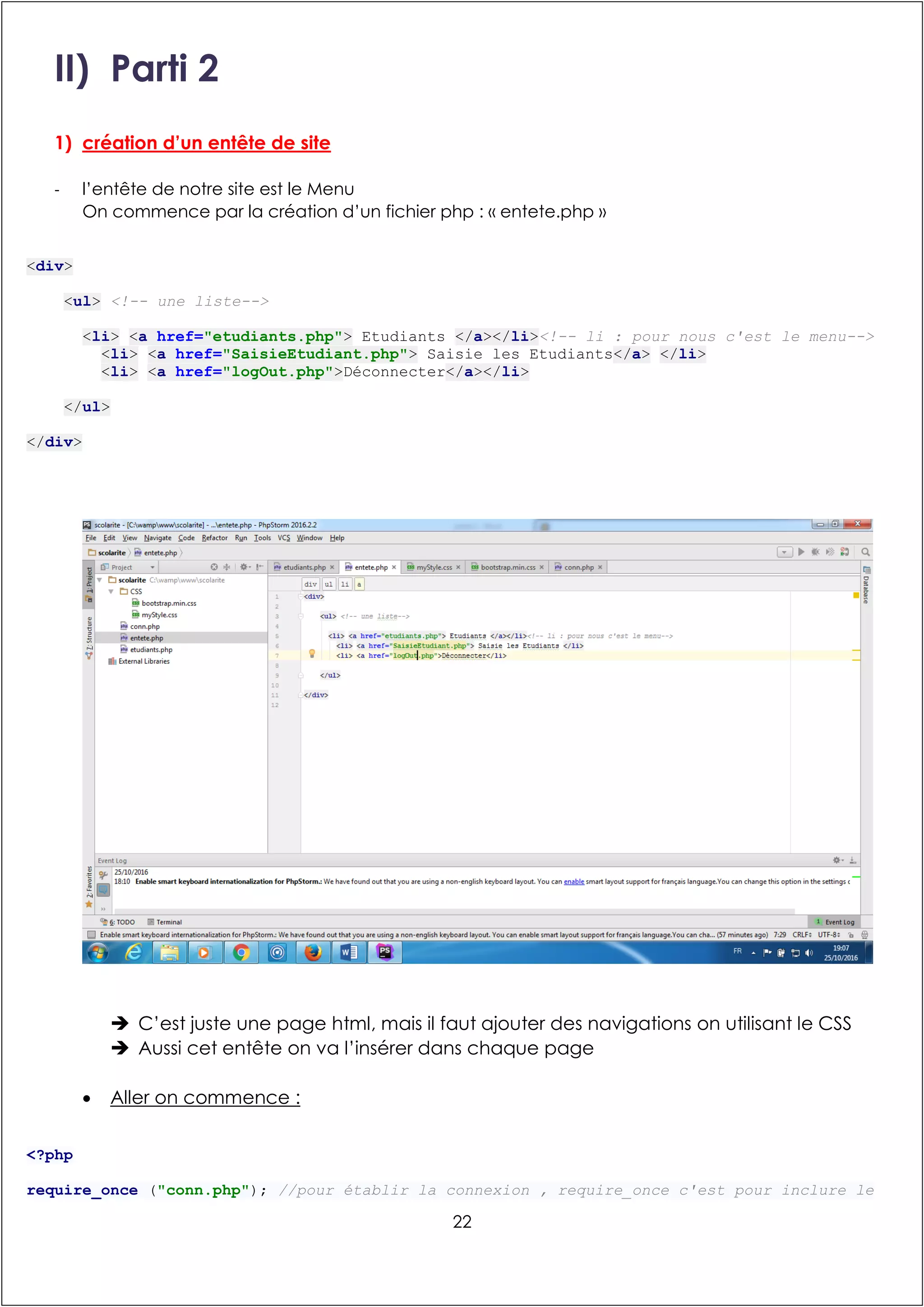Image resolution: width=924 pixels, height=1307 pixels.
Task: Open the Project panel settings gear
Action: [x=245, y=567]
